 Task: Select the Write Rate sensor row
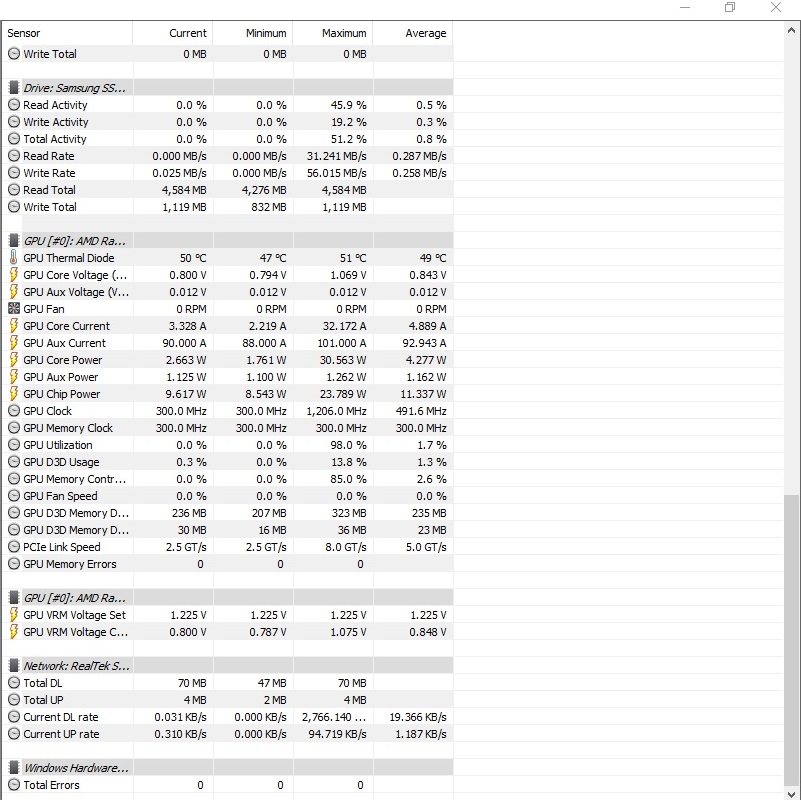pos(228,173)
